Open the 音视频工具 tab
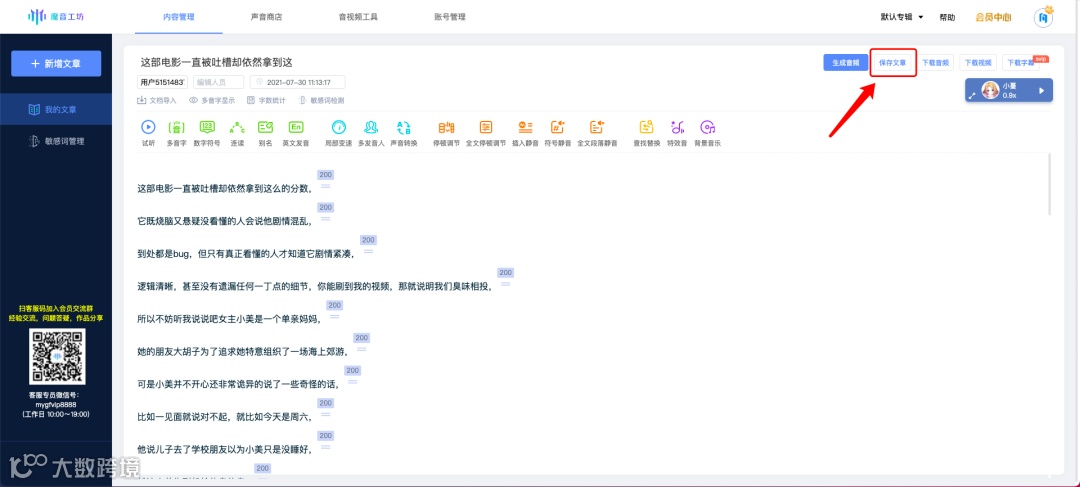This screenshot has width=1080, height=487. [x=358, y=17]
